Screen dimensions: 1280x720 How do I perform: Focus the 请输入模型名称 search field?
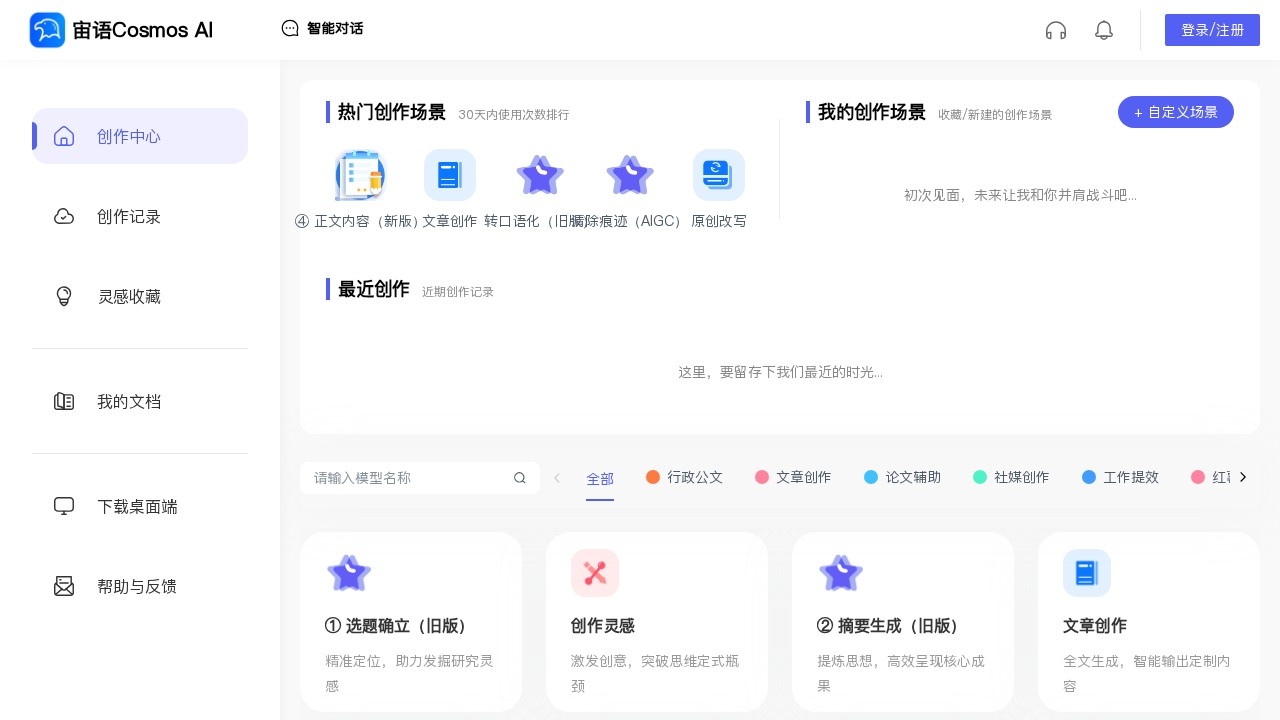[x=410, y=478]
